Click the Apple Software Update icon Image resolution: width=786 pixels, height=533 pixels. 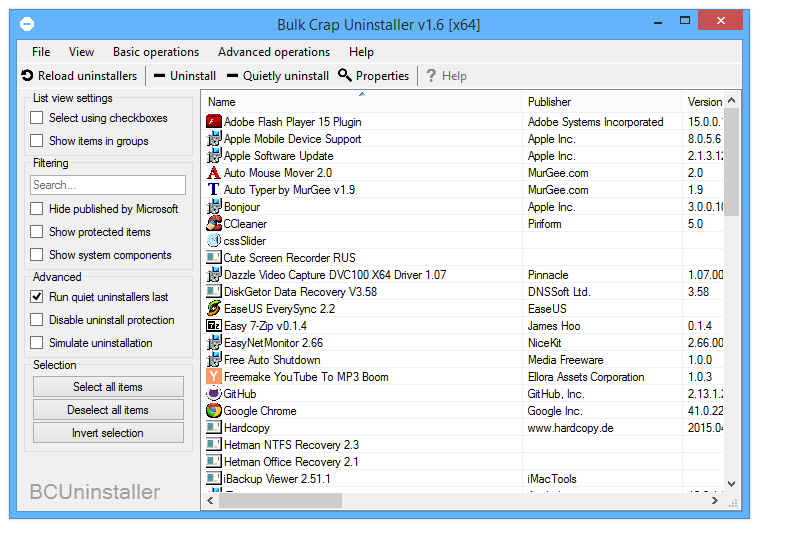214,156
